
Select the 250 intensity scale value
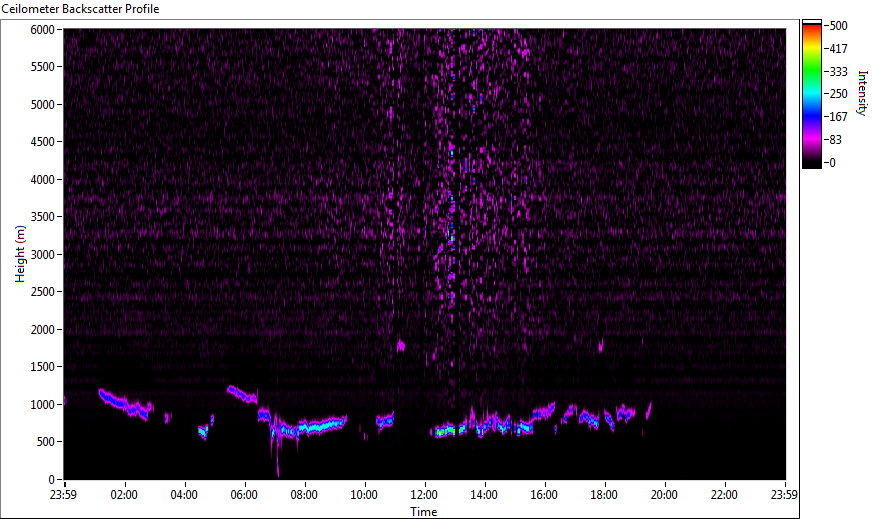coord(838,94)
